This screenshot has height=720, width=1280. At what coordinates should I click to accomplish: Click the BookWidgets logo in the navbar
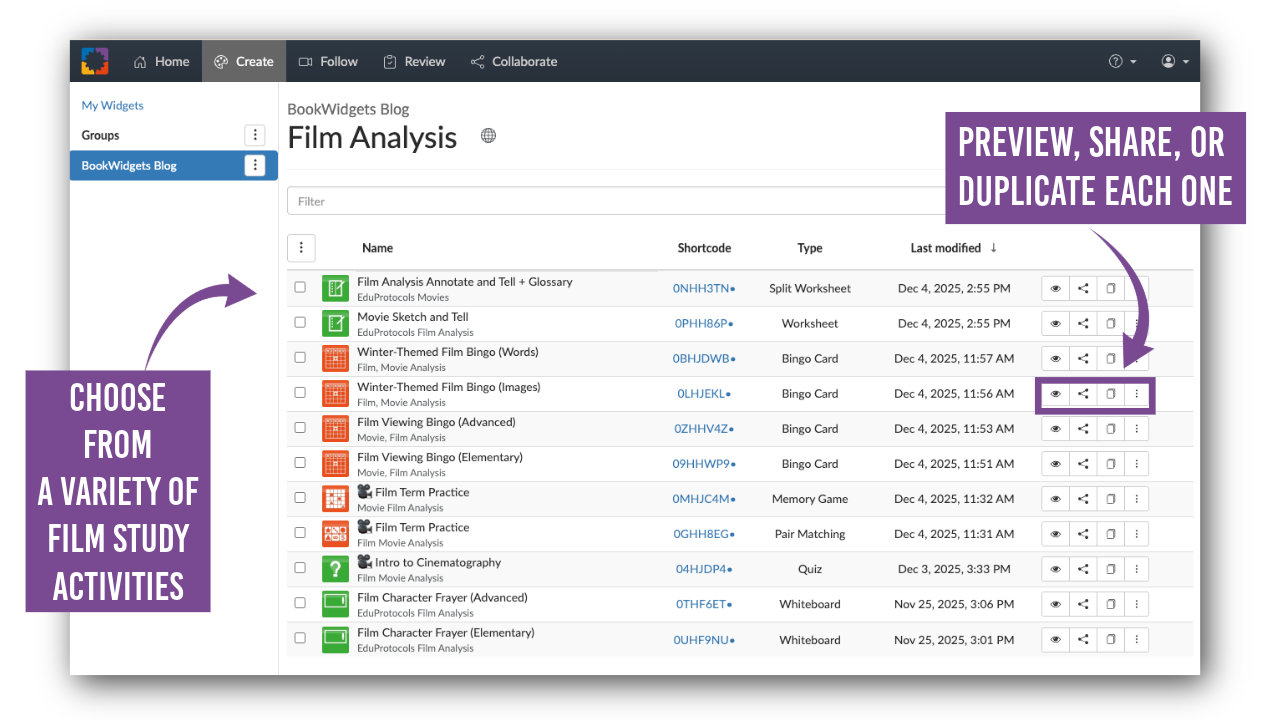click(95, 61)
